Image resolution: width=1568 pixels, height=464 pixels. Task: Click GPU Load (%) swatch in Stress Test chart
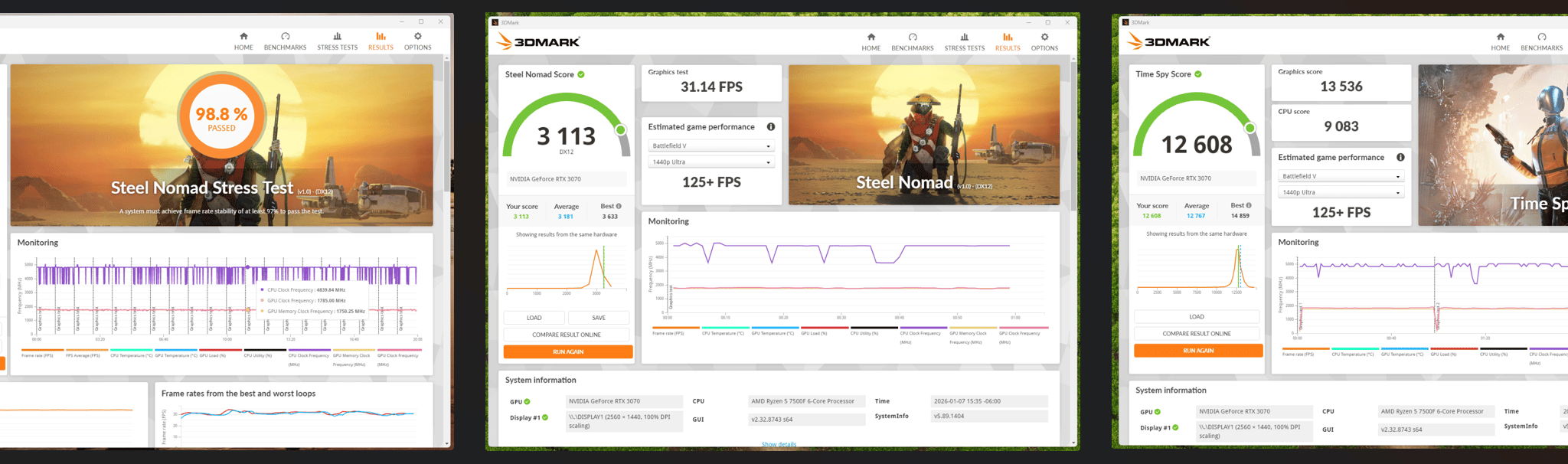tap(220, 349)
